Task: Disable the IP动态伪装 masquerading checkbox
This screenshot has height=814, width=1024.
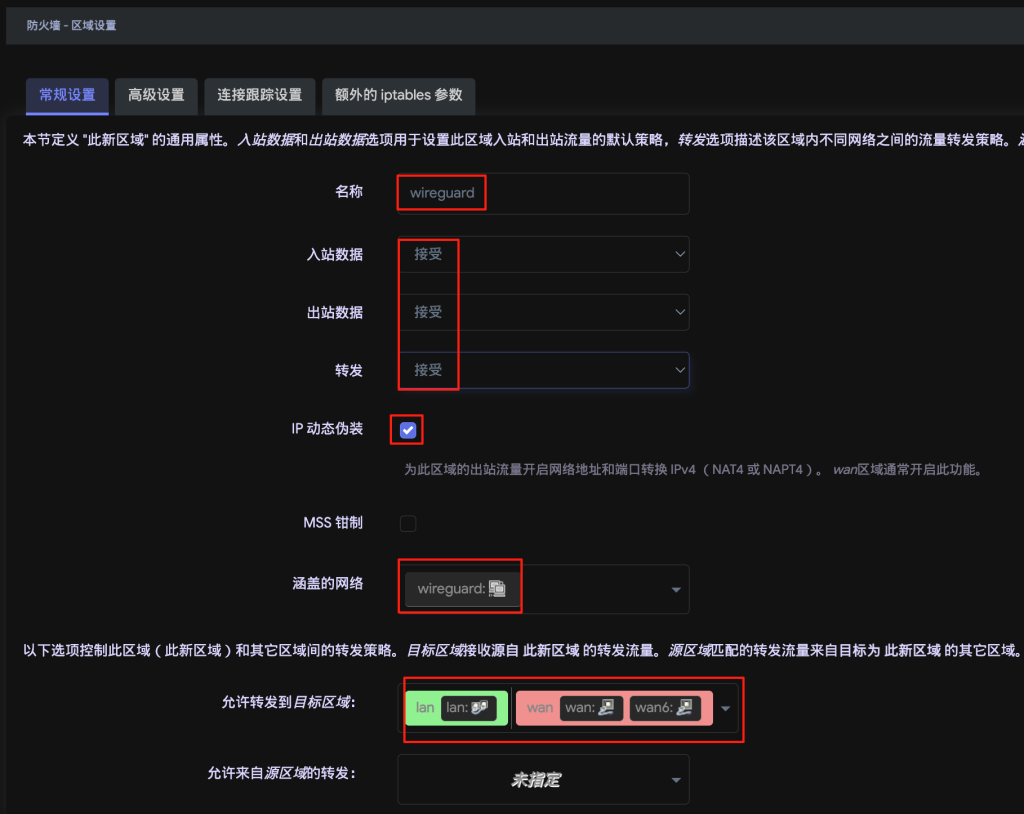Action: coord(408,430)
